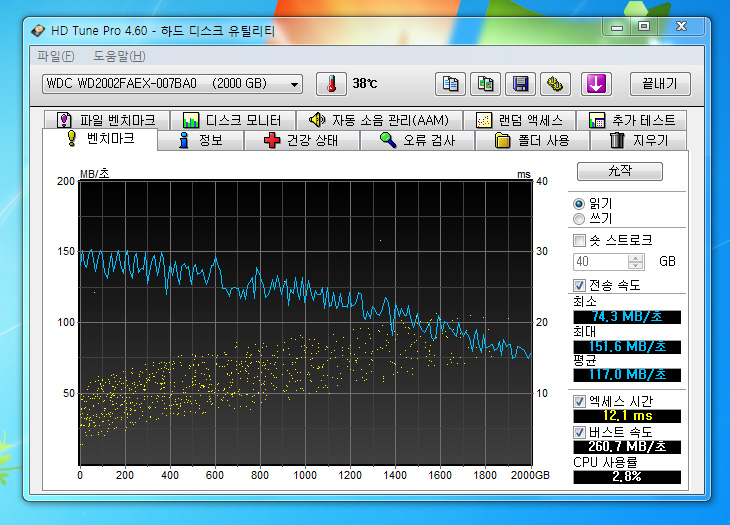
Task: Switch to the 지우기 tab
Action: pos(638,140)
